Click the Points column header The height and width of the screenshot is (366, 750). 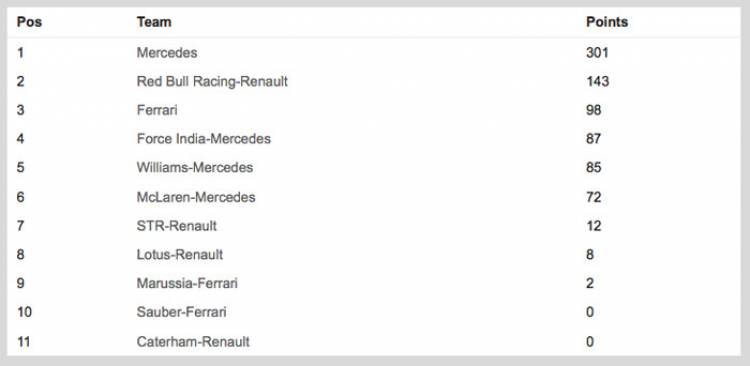607,22
